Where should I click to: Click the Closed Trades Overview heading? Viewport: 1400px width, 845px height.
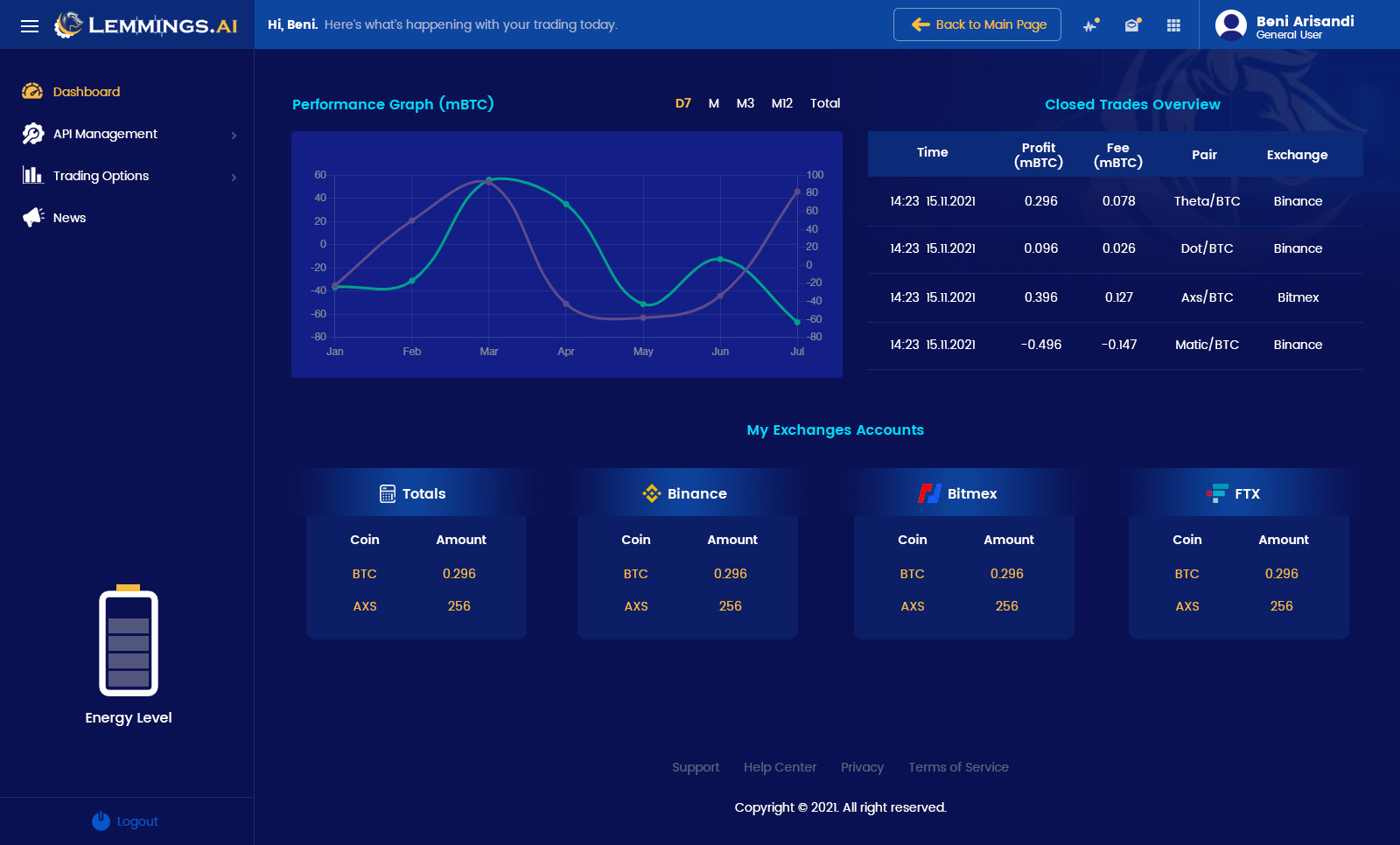(1132, 104)
